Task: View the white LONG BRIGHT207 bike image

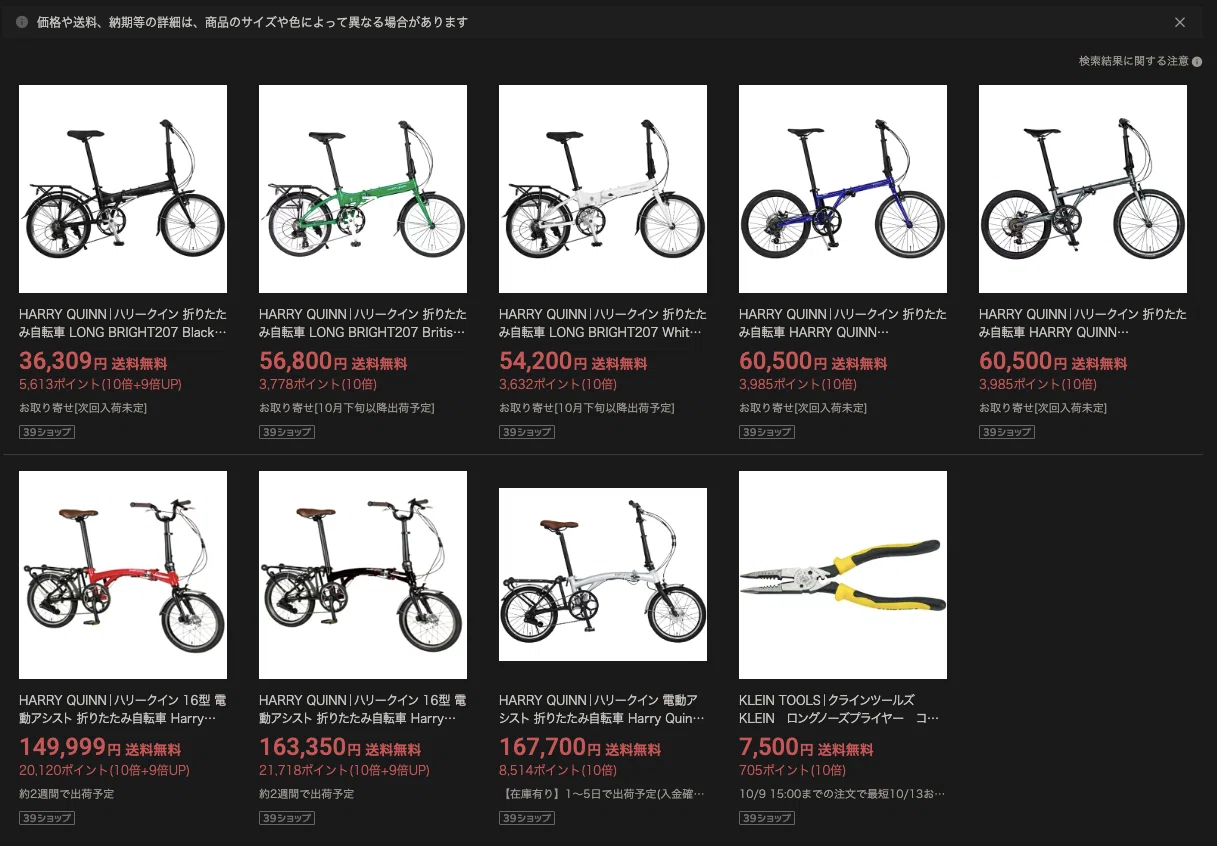Action: pyautogui.click(x=603, y=189)
